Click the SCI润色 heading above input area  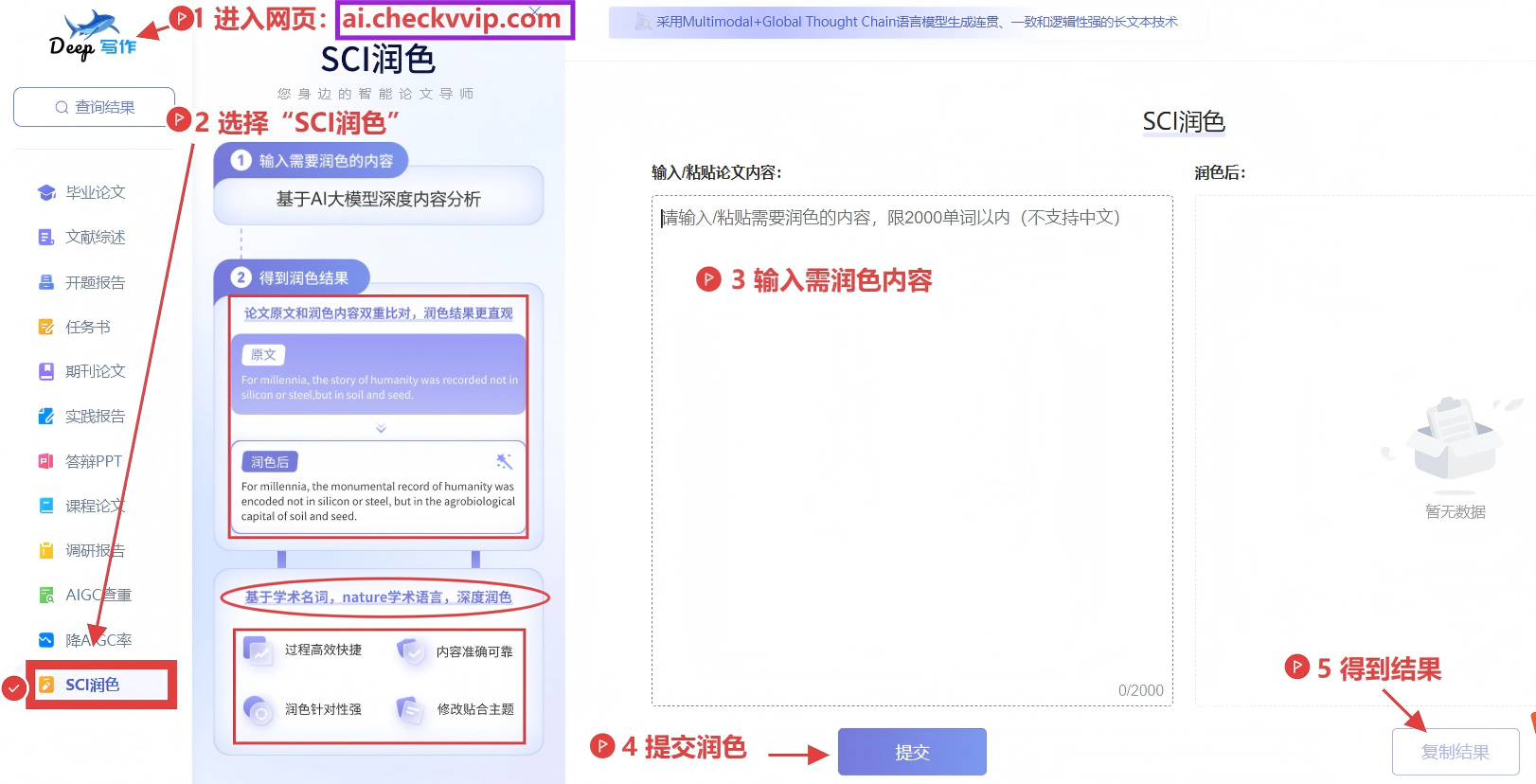pyautogui.click(x=1184, y=121)
